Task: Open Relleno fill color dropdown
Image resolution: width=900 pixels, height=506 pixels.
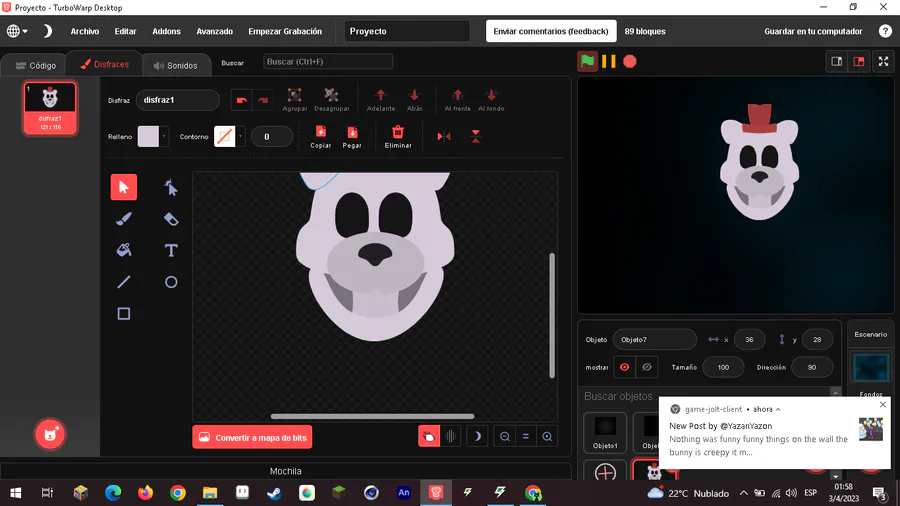Action: (x=164, y=137)
